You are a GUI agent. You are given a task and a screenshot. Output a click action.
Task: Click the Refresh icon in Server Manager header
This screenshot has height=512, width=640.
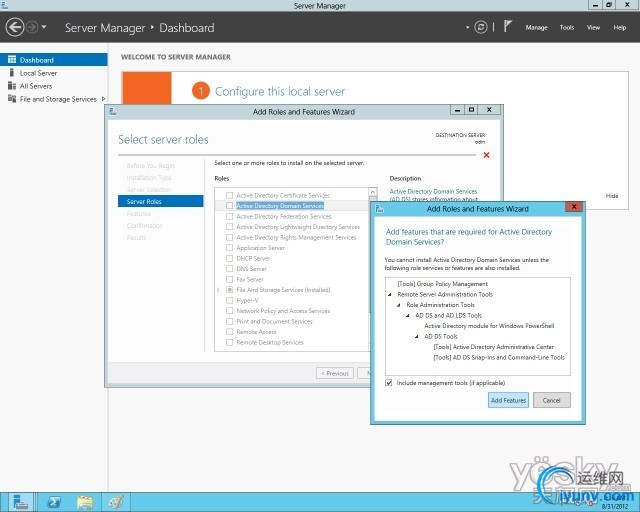pyautogui.click(x=481, y=27)
